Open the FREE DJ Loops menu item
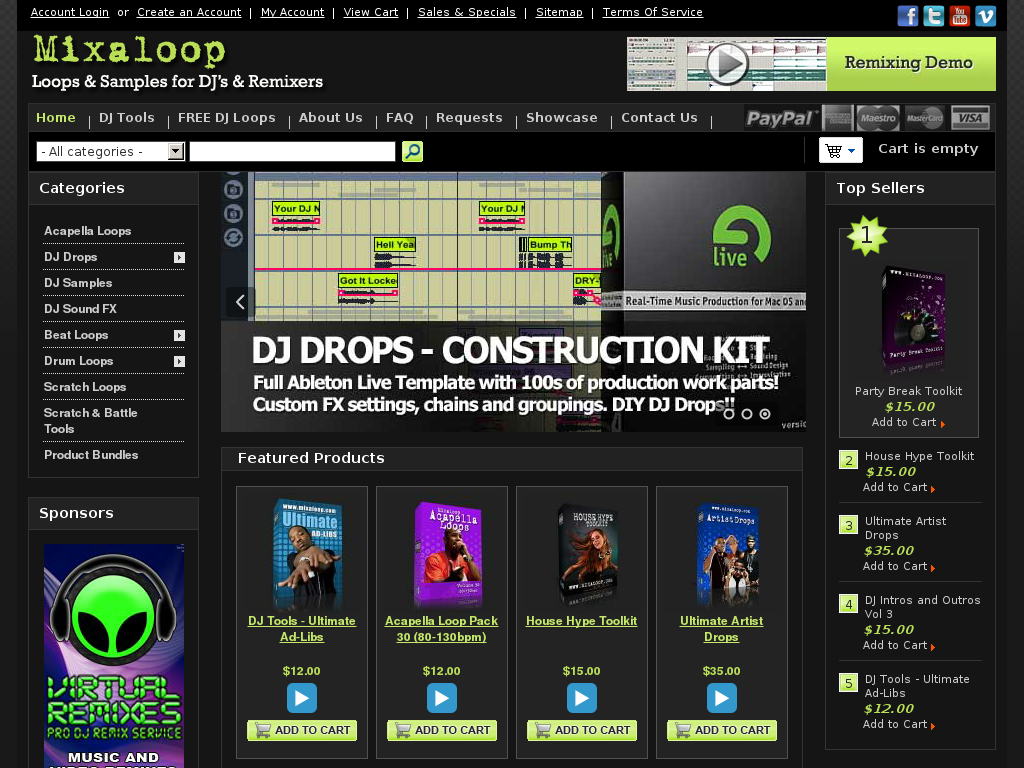 pos(227,118)
